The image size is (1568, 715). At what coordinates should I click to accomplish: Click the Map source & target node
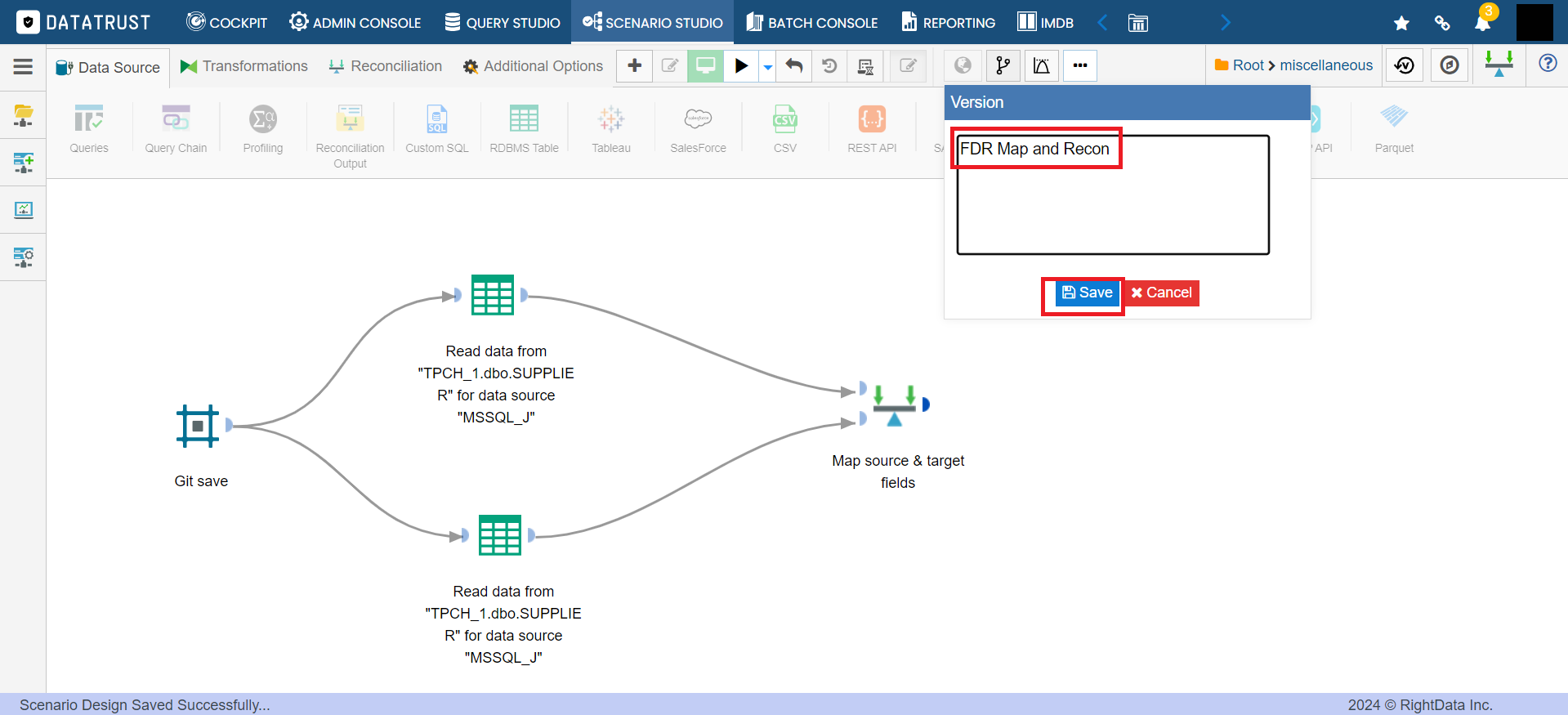[894, 404]
